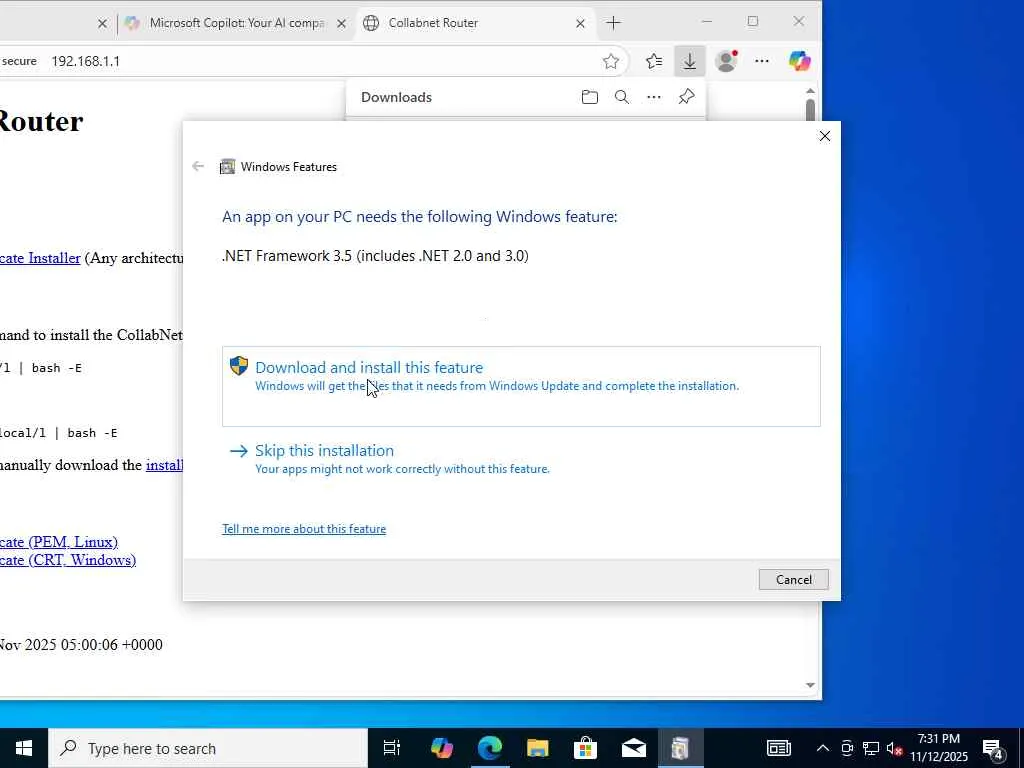Image resolution: width=1024 pixels, height=768 pixels.
Task: Click the browser page vertical scrollbar thumb
Action: (810, 110)
